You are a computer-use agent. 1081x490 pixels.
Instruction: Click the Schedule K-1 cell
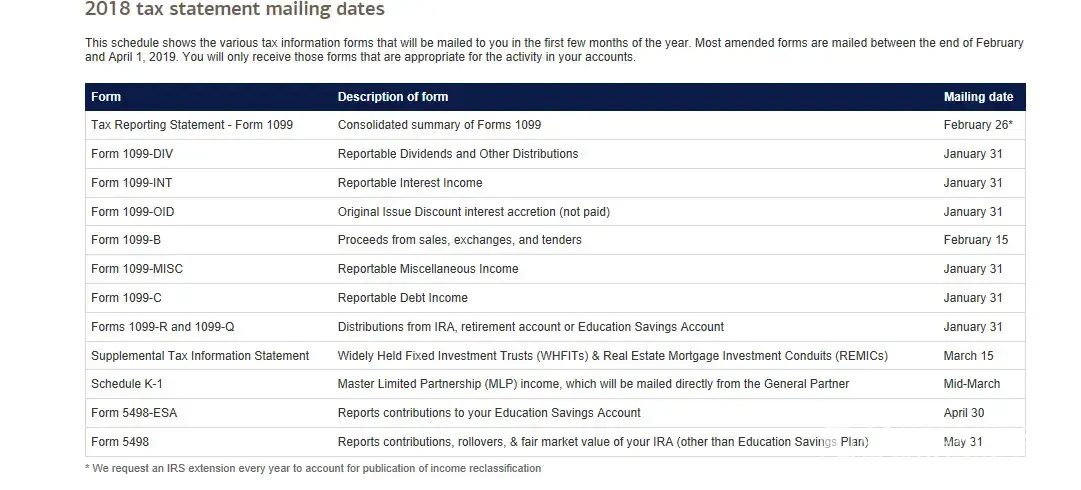pos(129,384)
